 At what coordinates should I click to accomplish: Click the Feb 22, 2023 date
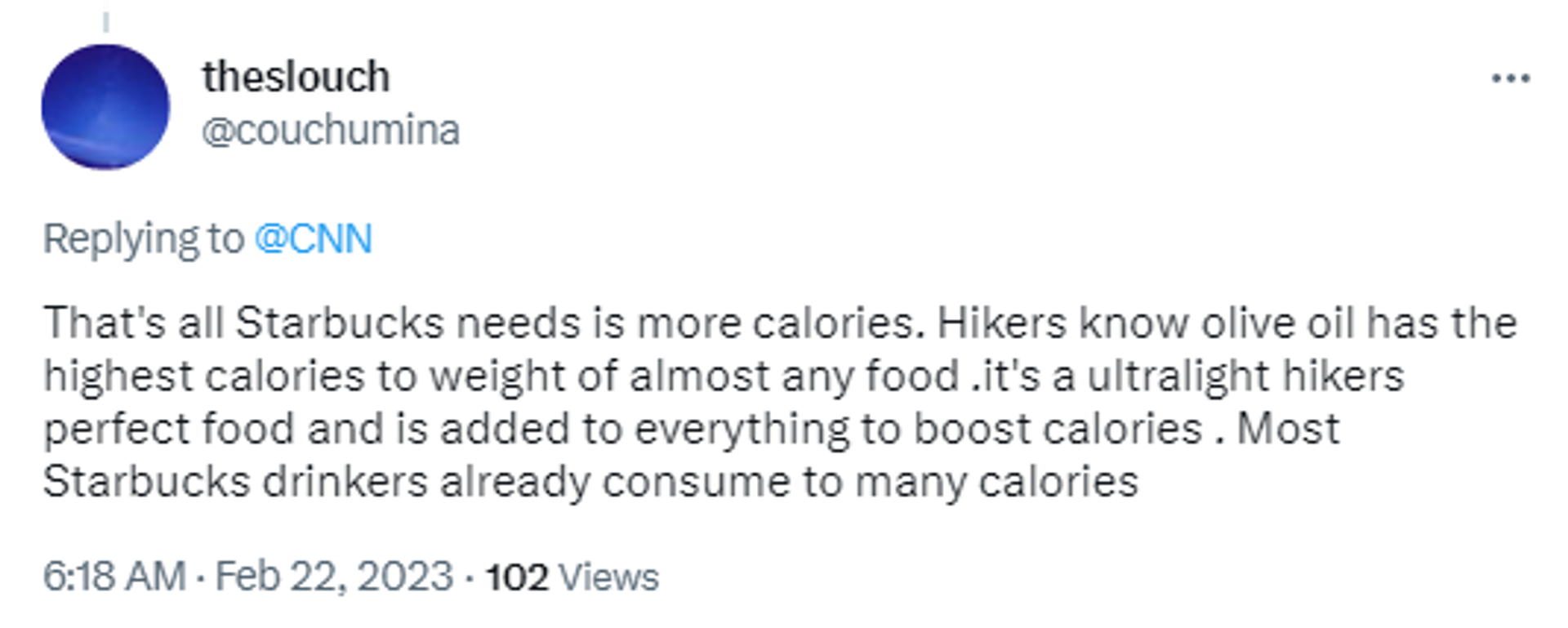(333, 577)
